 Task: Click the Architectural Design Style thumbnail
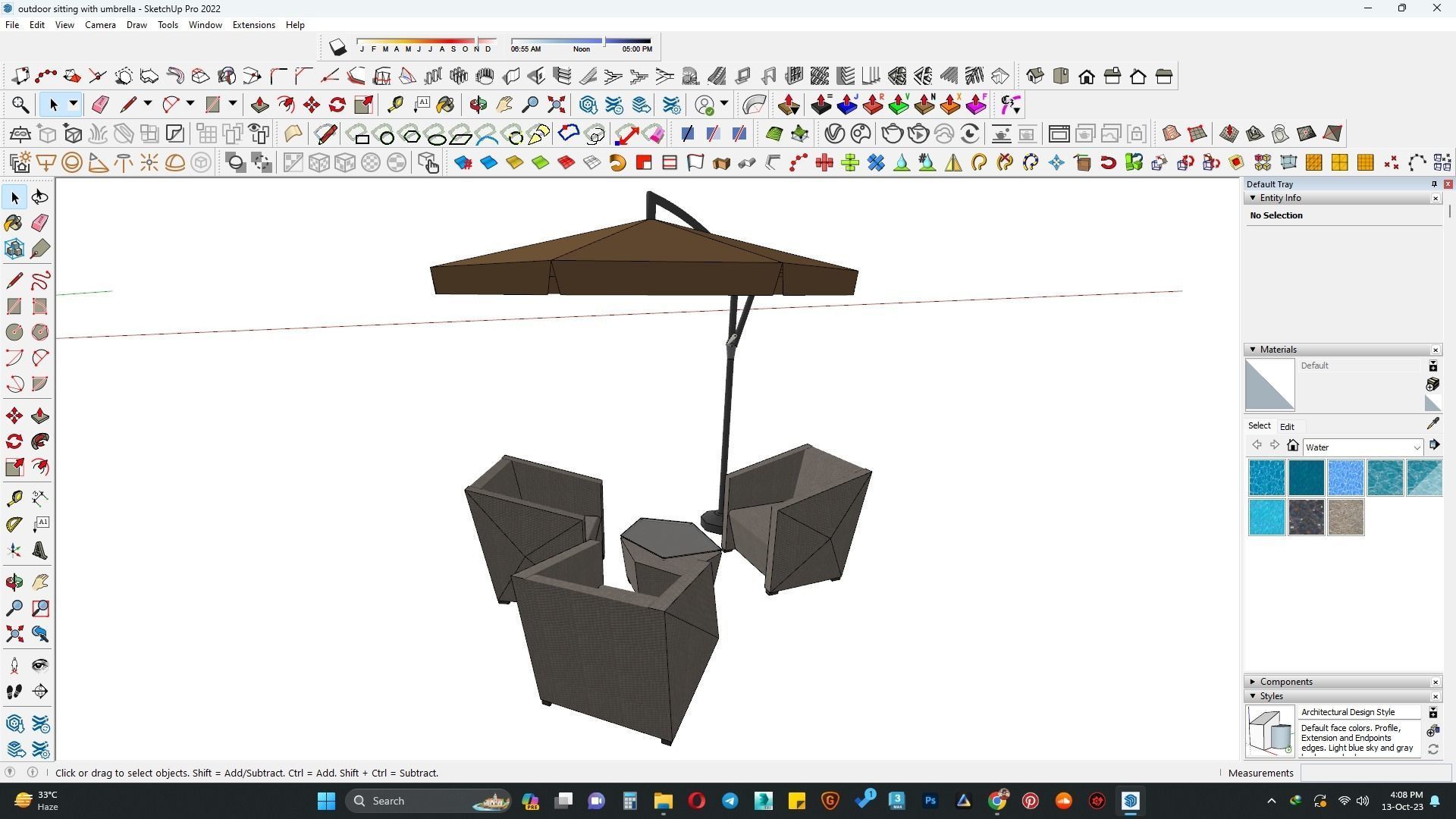[x=1270, y=730]
